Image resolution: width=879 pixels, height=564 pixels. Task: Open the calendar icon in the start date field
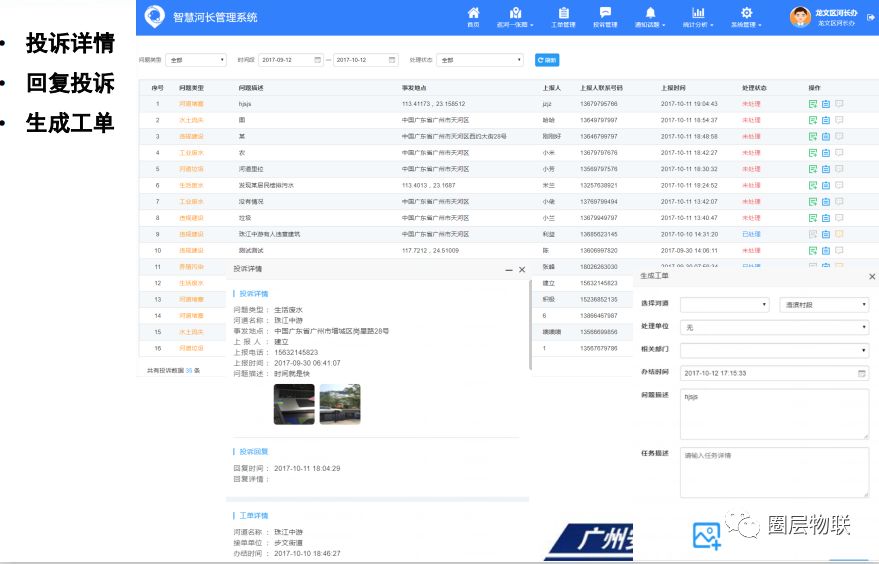pos(317,59)
